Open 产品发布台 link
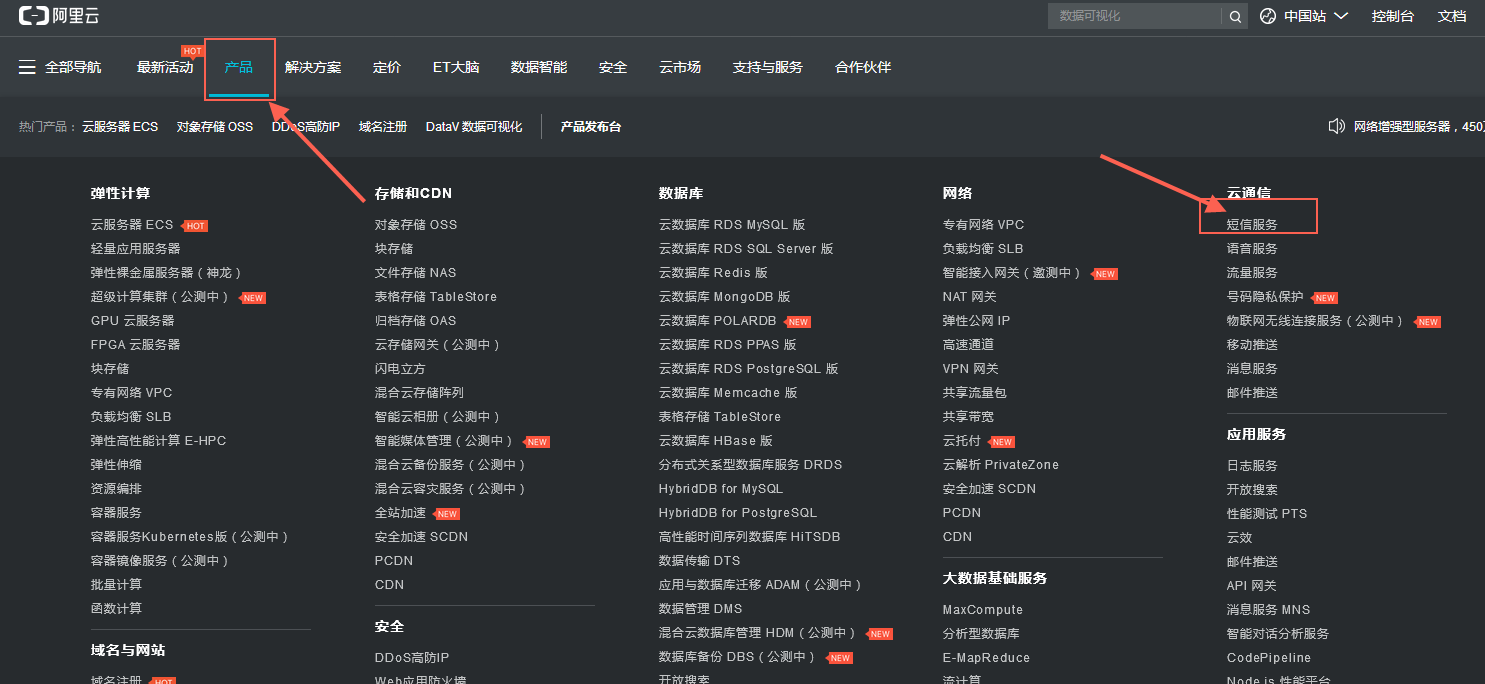Image resolution: width=1485 pixels, height=684 pixels. click(591, 127)
